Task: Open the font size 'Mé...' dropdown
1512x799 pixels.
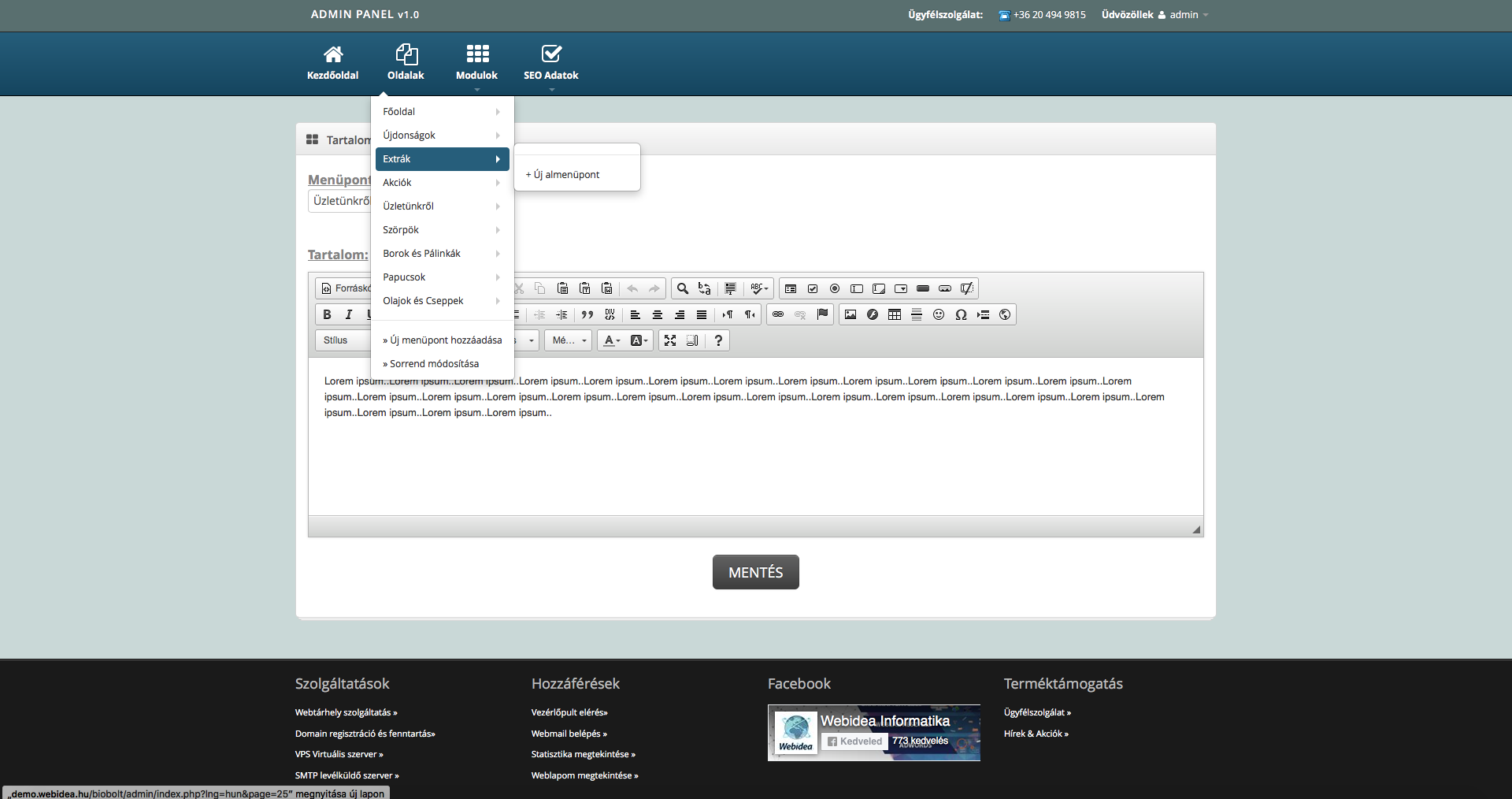Action: 569,340
